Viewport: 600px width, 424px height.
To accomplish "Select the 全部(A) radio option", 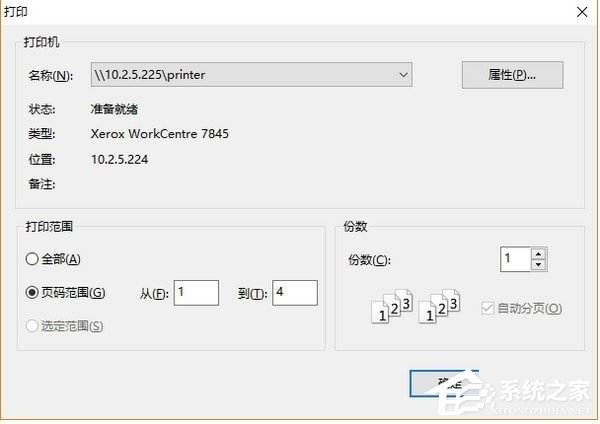I will click(x=32, y=259).
